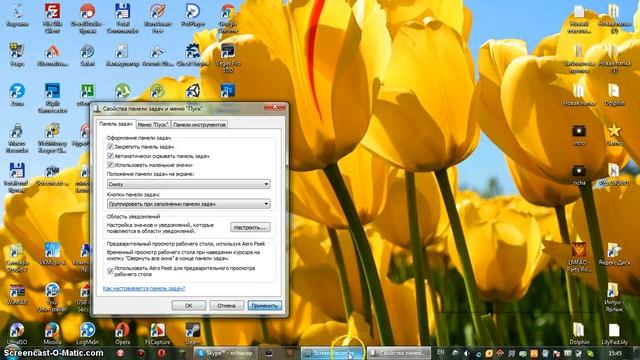640x360 pixels.
Task: Click the Настроить notification area button
Action: (x=250, y=227)
